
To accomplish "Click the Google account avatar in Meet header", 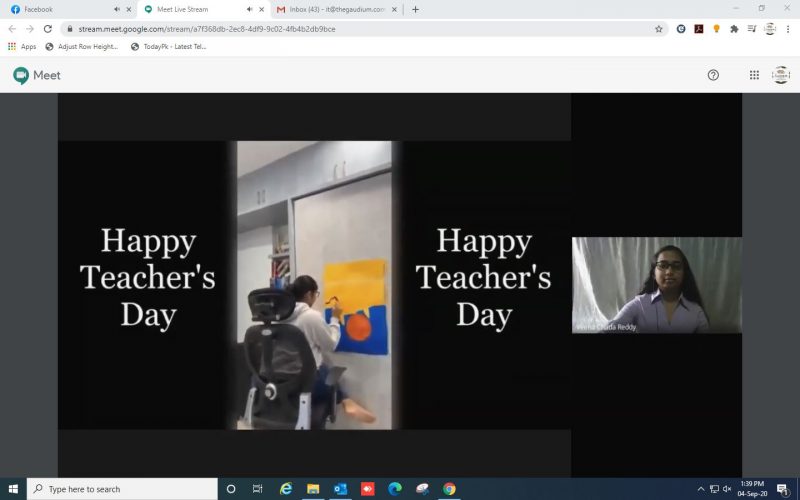I will pos(781,75).
